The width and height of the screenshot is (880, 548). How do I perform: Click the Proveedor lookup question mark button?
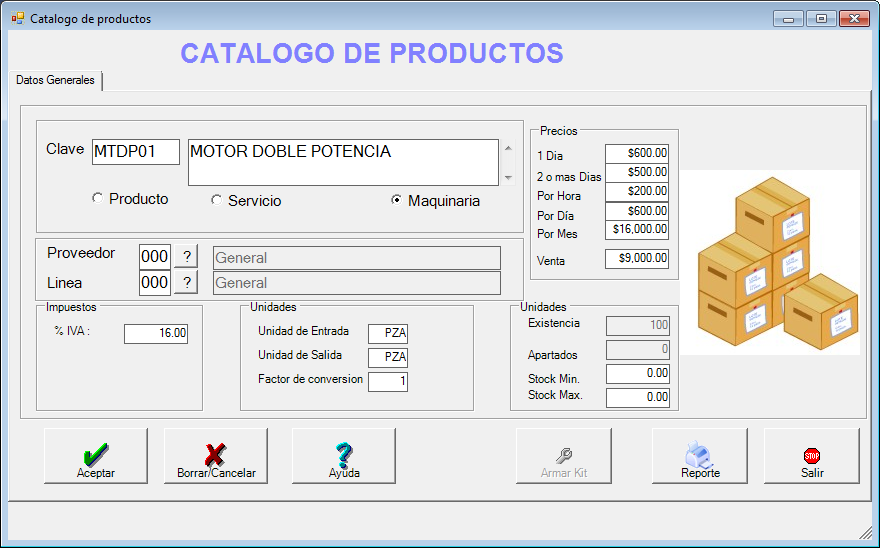(186, 257)
